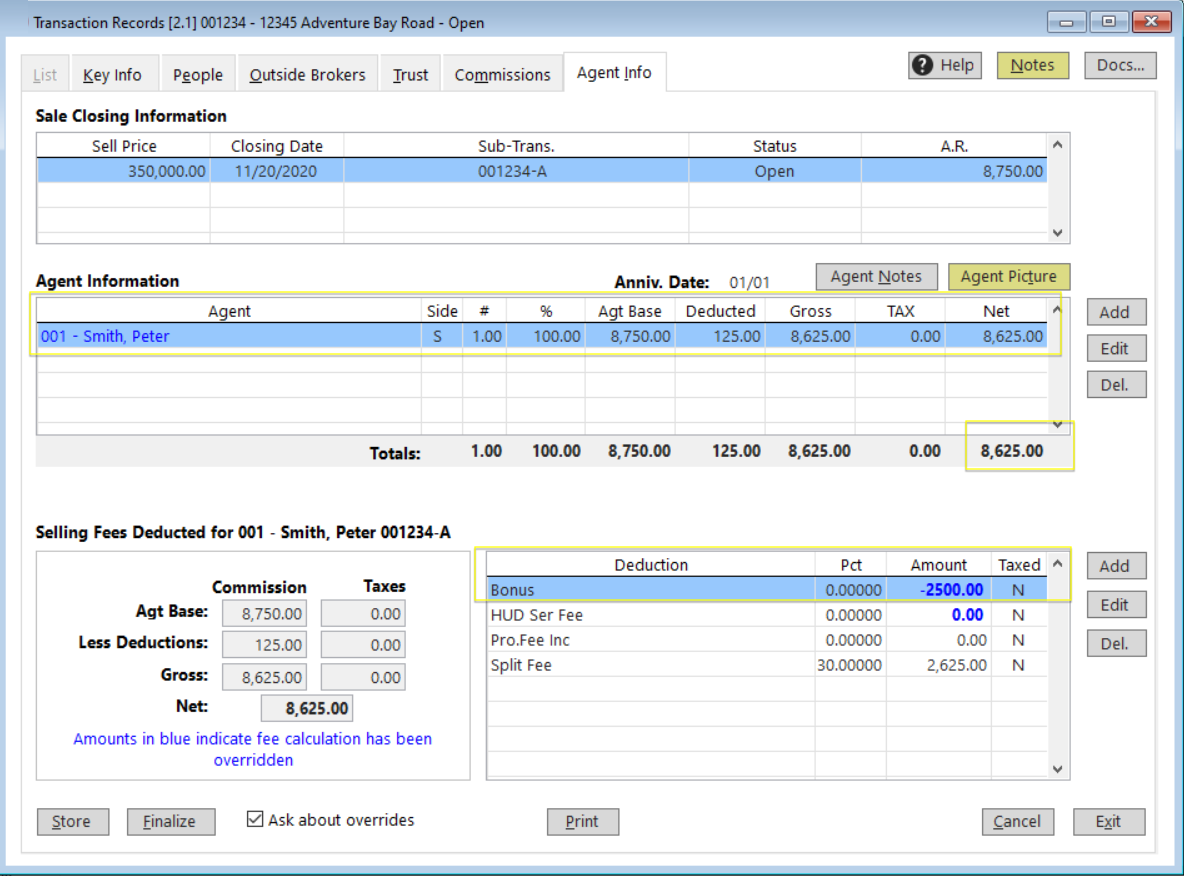This screenshot has height=876, width=1184.
Task: Print the transaction record
Action: [583, 821]
